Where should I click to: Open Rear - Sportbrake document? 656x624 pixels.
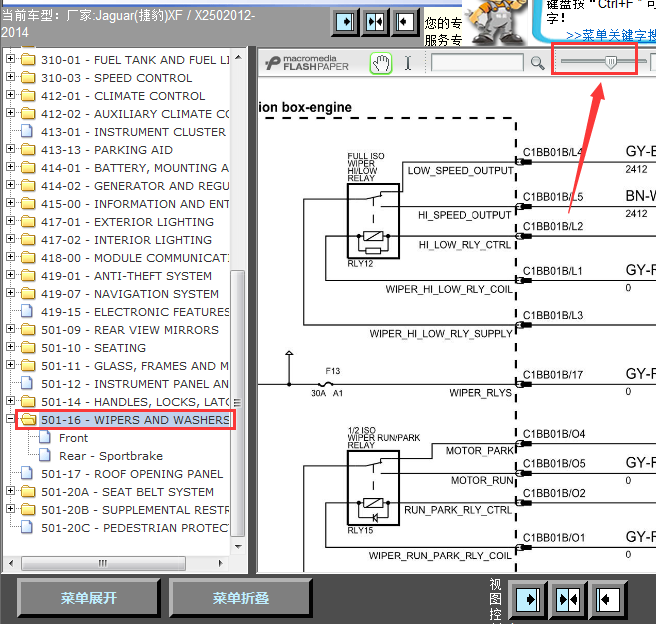pyautogui.click(x=110, y=456)
